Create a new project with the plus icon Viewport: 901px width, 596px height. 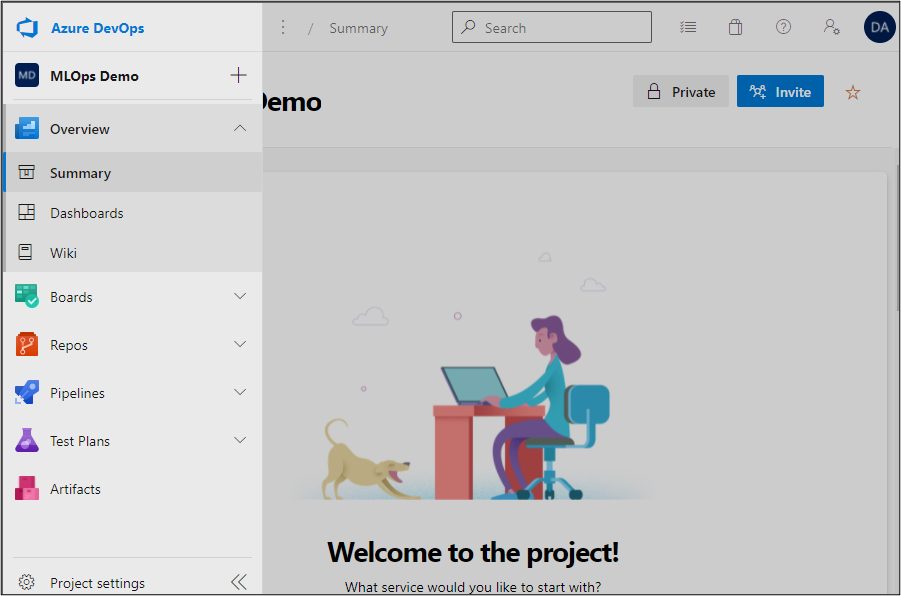pos(238,75)
